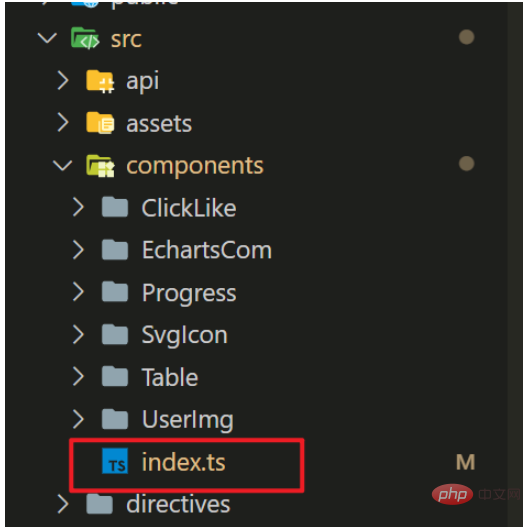Expand the api folder chevron
The width and height of the screenshot is (531, 527).
tap(63, 81)
